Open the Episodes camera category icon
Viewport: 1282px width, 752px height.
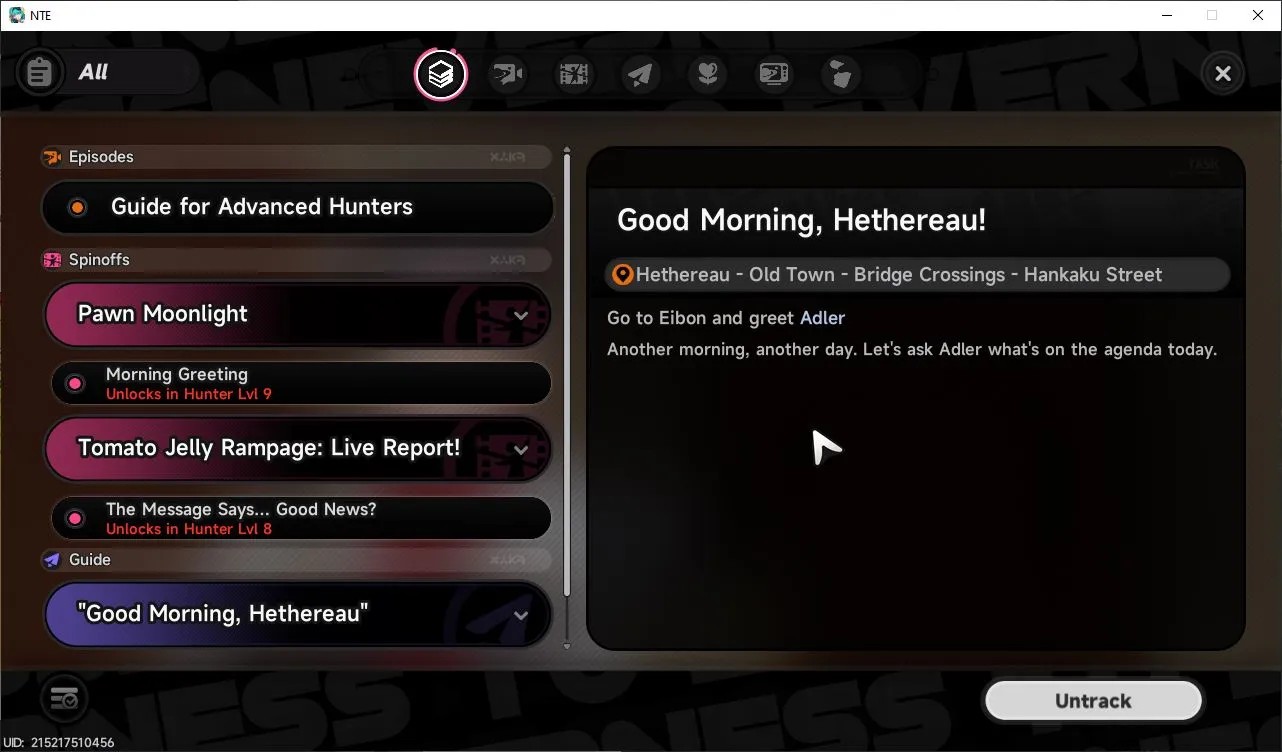pos(508,74)
